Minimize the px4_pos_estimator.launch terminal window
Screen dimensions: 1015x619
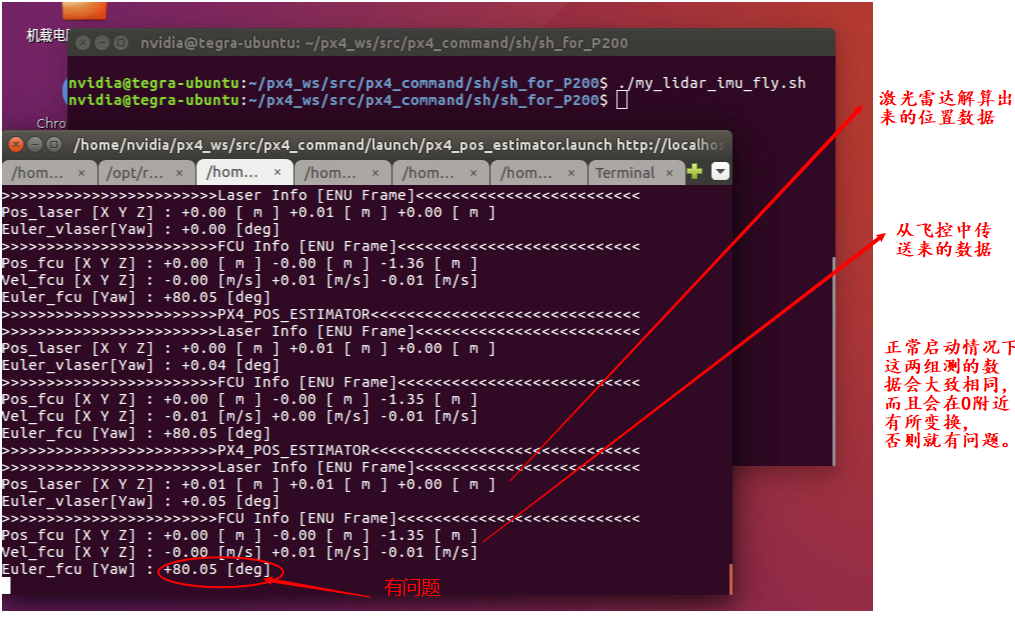tap(35, 144)
